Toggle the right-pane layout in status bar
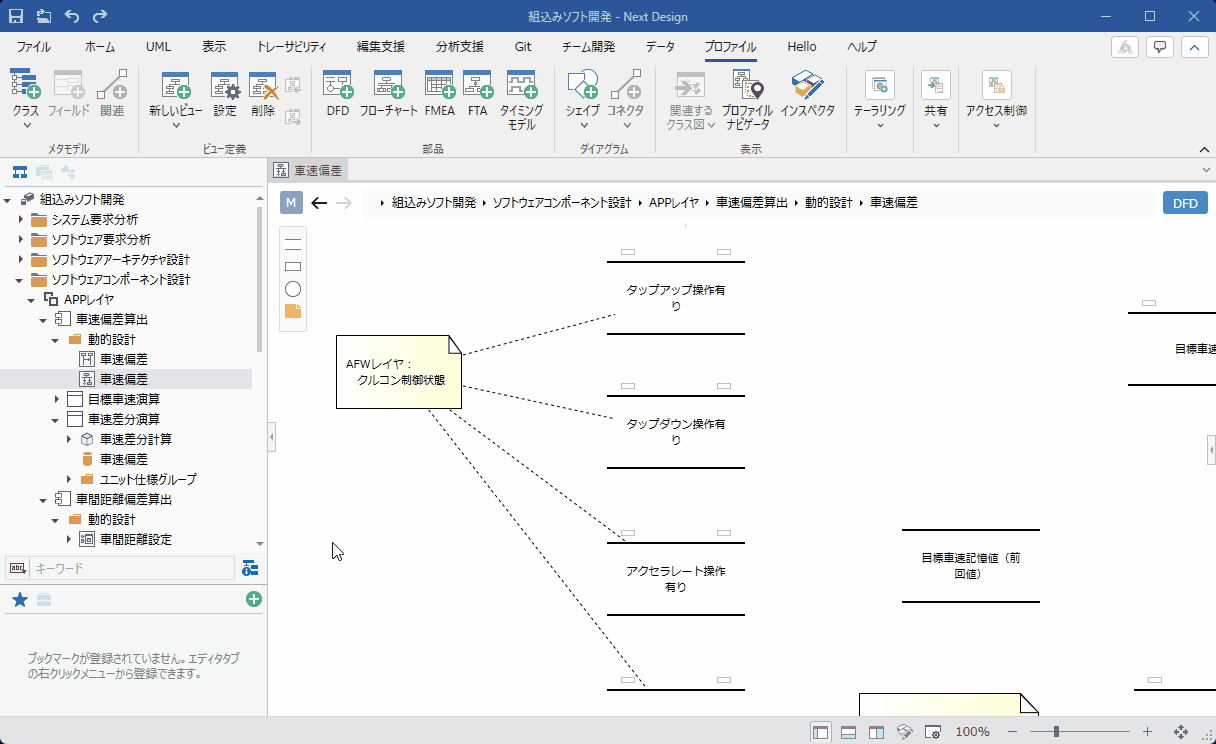The height and width of the screenshot is (744, 1216). 876,732
